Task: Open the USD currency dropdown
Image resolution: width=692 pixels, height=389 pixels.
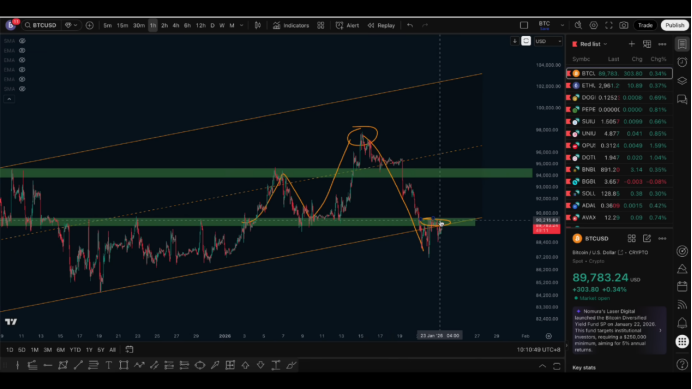Action: coord(548,41)
